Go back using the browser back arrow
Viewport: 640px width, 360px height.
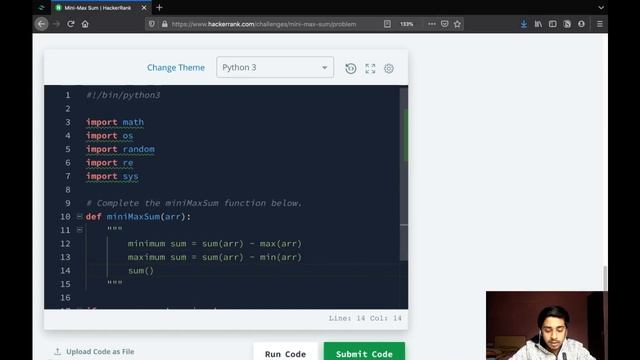[42, 24]
